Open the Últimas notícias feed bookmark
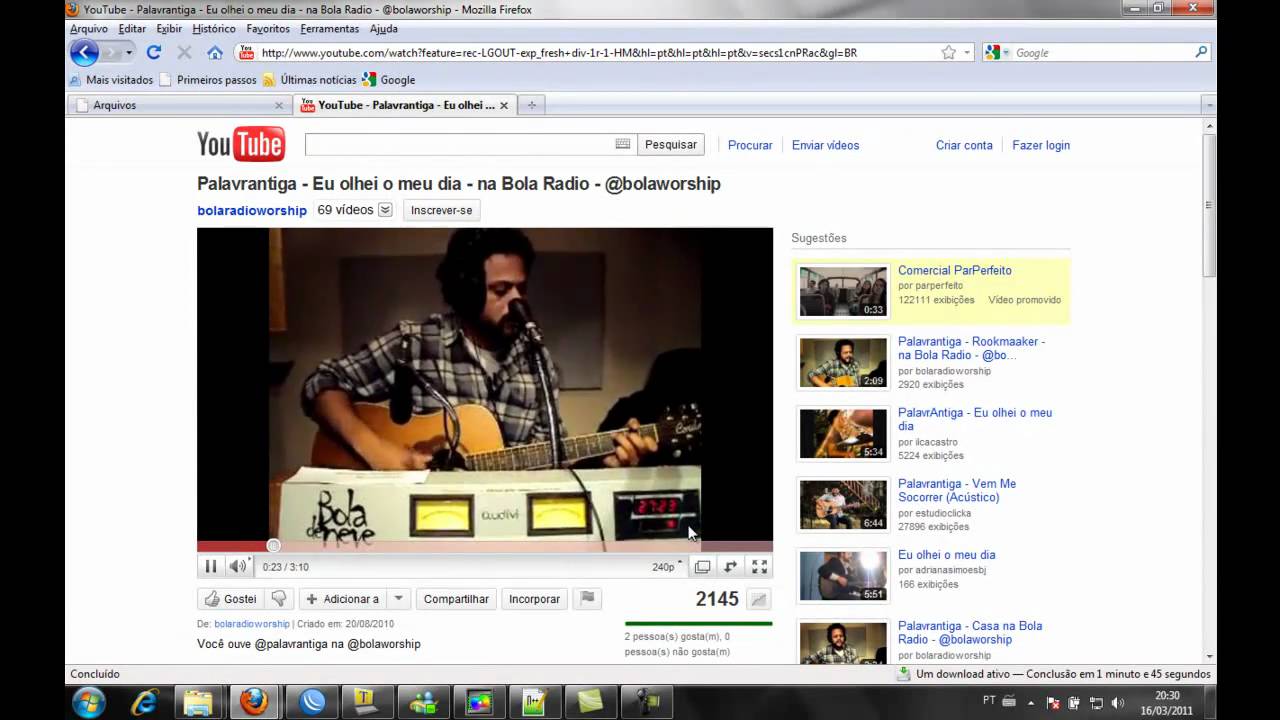The width and height of the screenshot is (1280, 720). (x=310, y=80)
